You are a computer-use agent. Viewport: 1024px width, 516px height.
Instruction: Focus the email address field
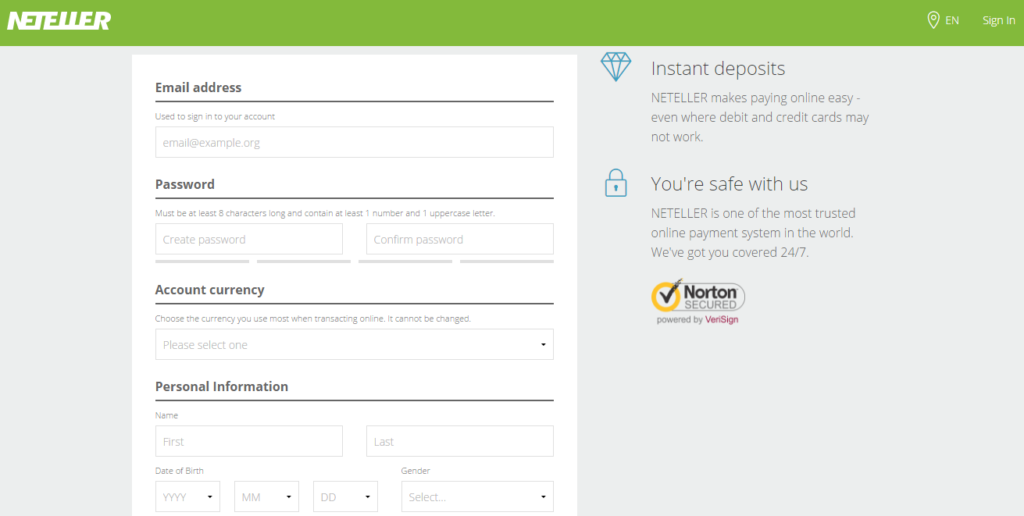point(354,142)
